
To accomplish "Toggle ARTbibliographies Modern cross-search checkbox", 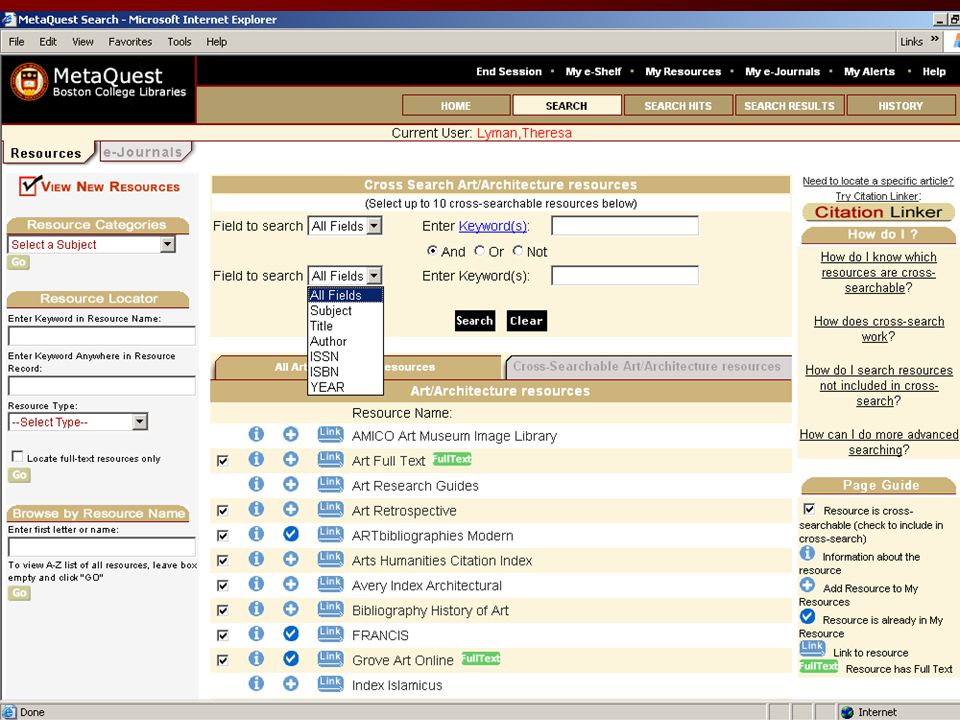I will tap(223, 536).
